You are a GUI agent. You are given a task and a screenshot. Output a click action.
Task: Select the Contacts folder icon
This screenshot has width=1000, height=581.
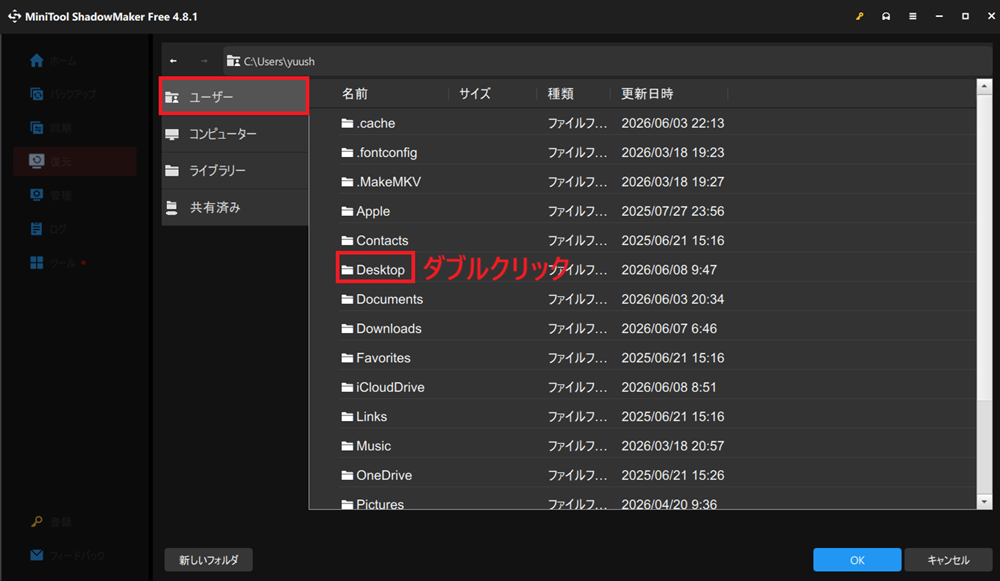pos(348,240)
